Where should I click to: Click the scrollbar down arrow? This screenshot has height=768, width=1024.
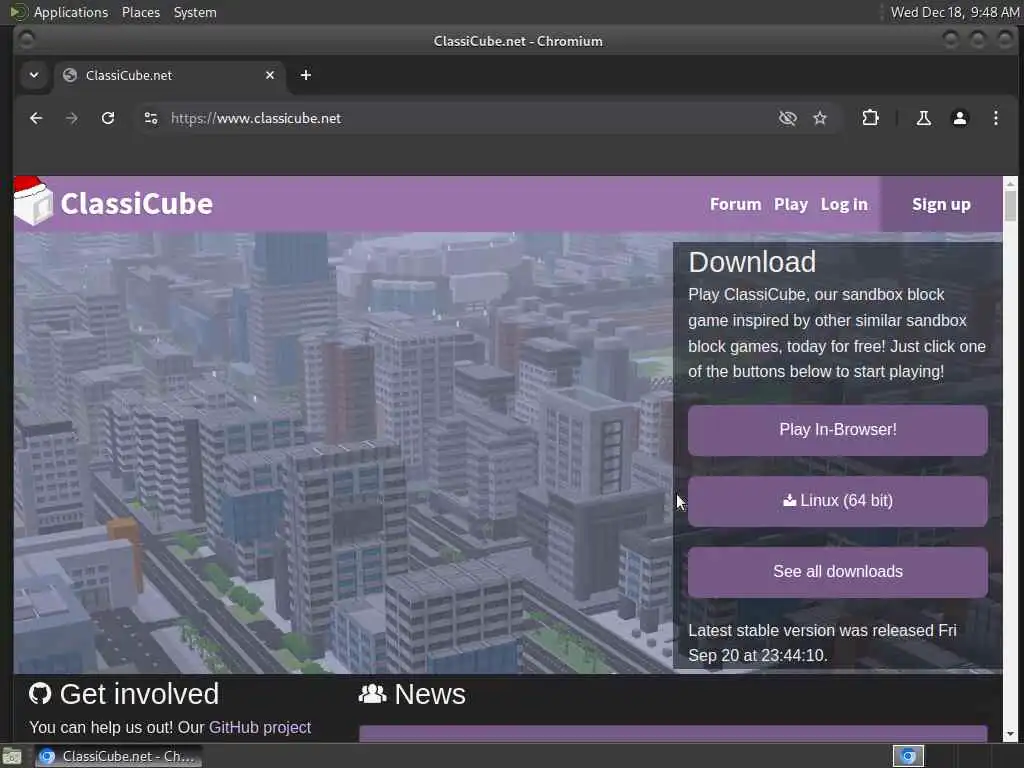(x=1010, y=735)
